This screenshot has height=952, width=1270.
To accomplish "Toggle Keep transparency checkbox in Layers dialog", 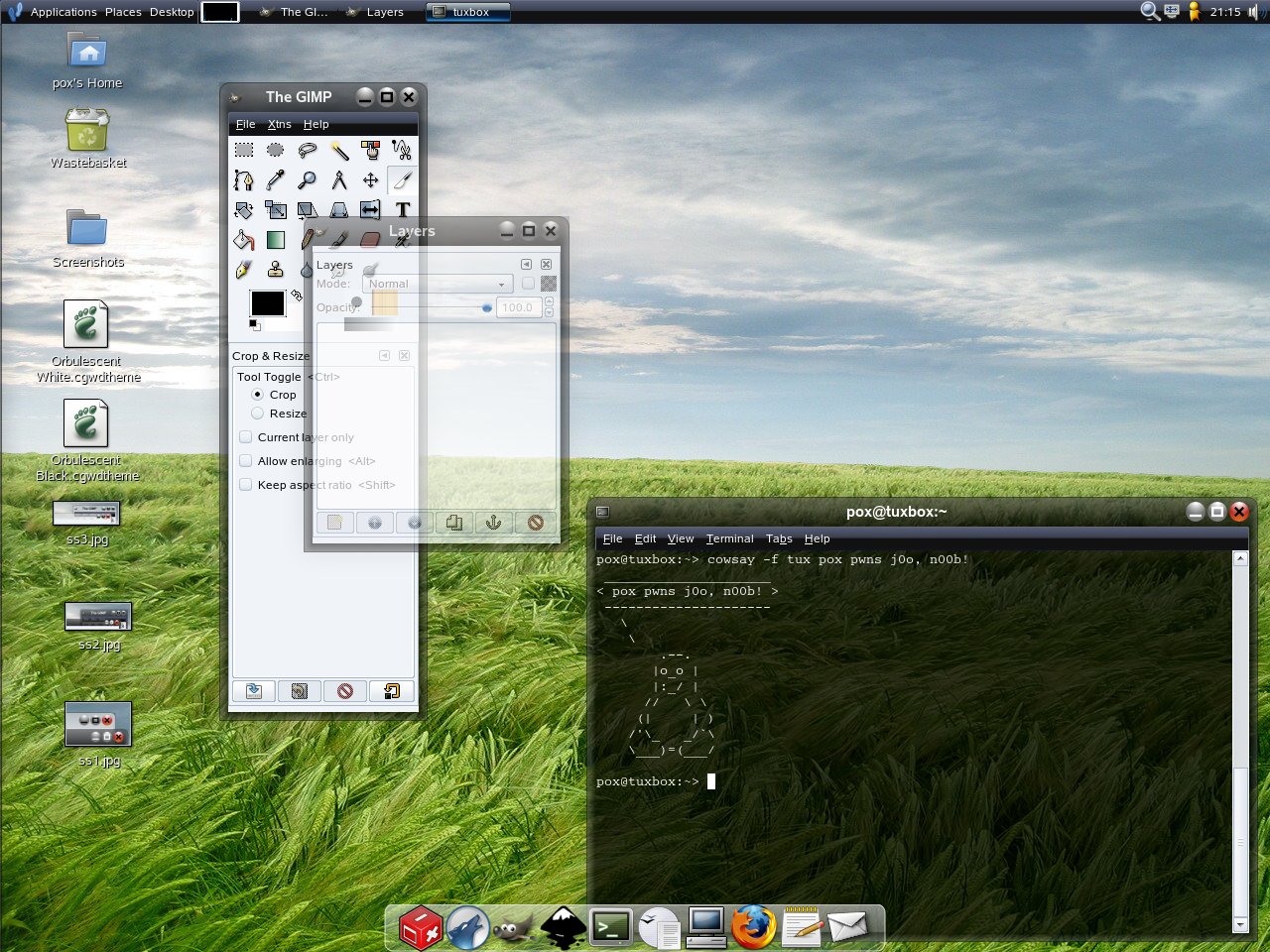I will 528,284.
